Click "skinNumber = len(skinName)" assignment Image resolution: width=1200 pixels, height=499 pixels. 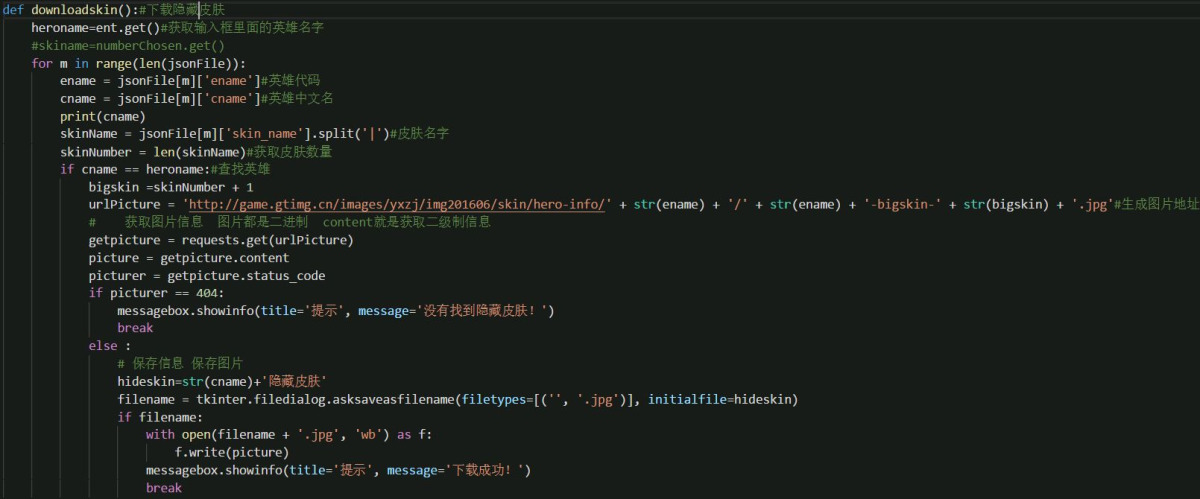coord(153,152)
